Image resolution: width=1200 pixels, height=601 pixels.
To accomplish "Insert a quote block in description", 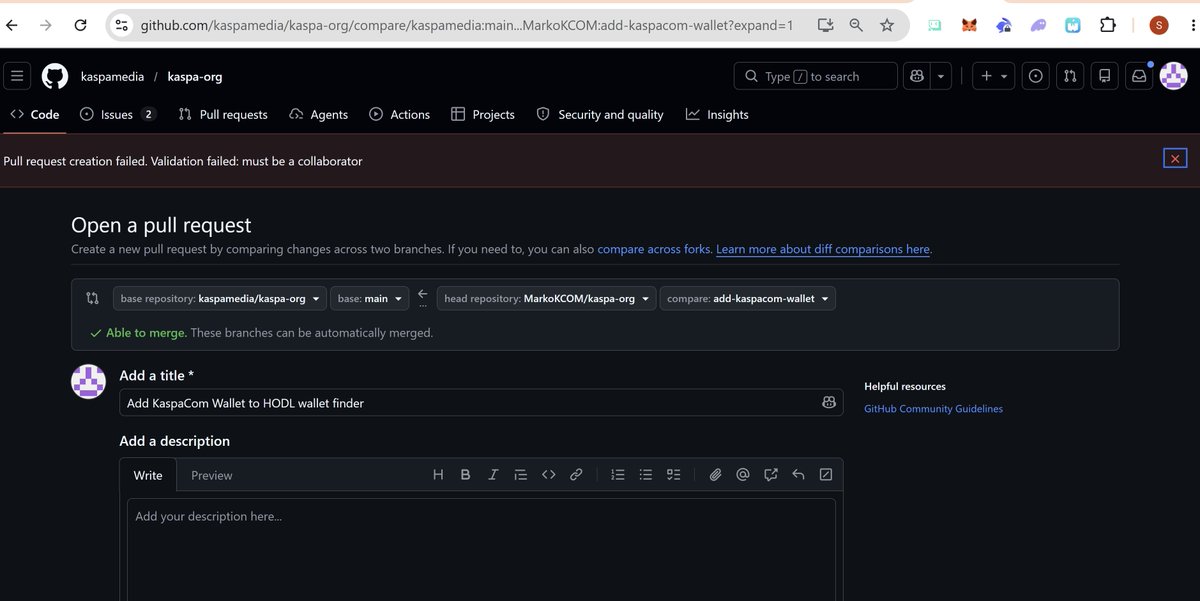I will pyautogui.click(x=520, y=475).
